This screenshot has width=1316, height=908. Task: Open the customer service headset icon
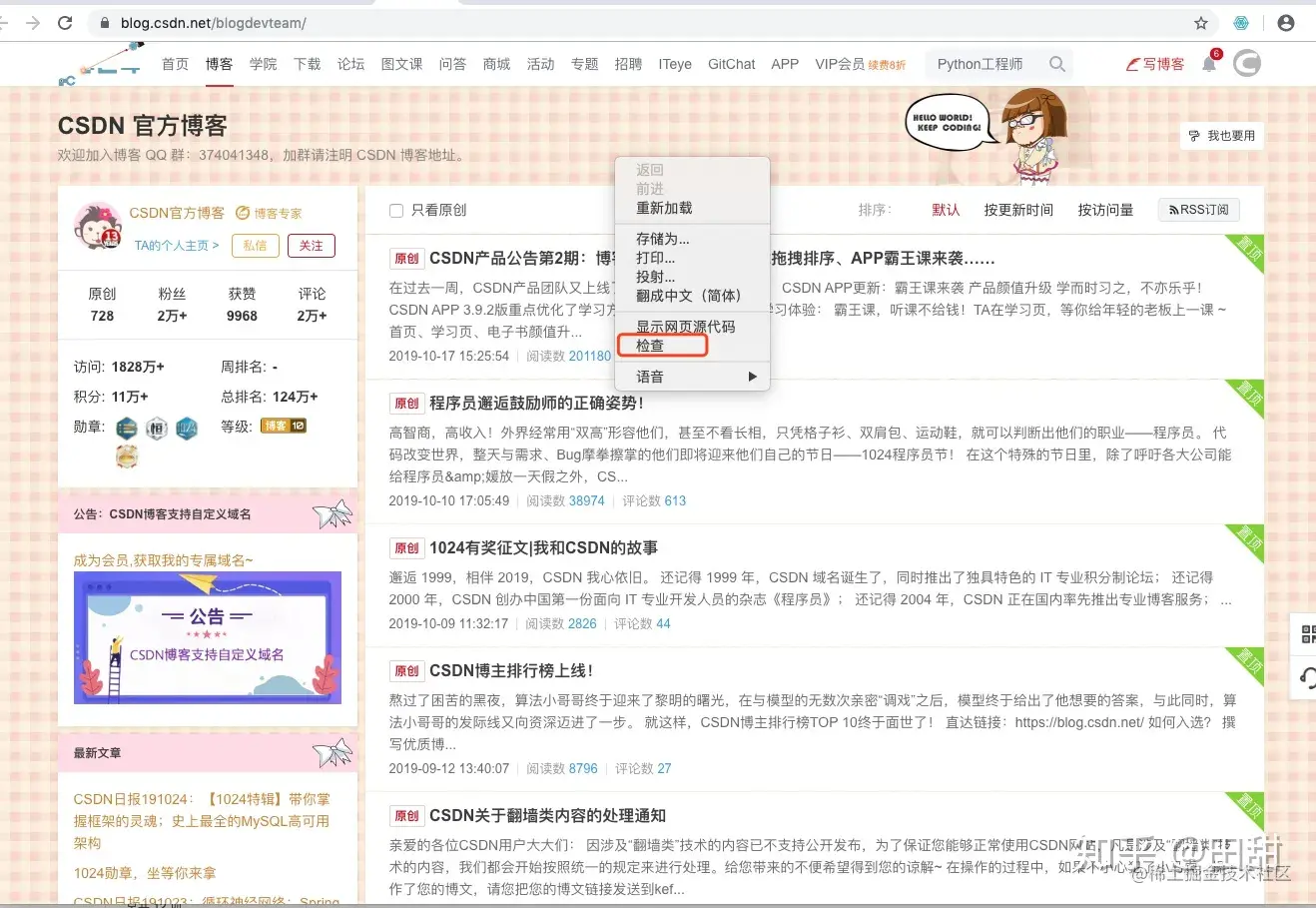coord(1307,679)
